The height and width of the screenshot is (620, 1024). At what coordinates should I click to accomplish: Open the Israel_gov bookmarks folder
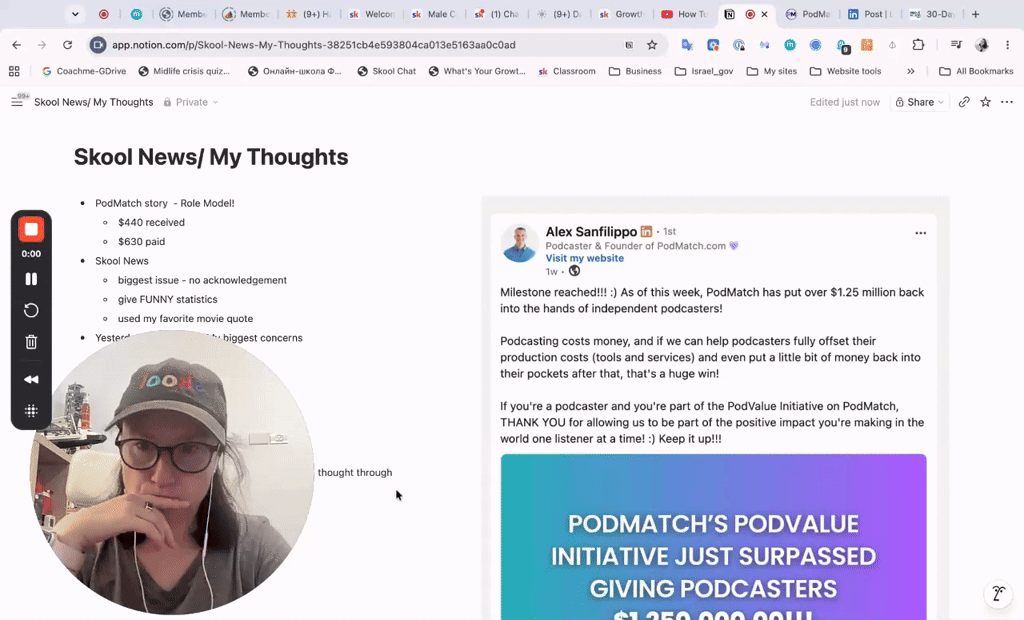[x=704, y=71]
